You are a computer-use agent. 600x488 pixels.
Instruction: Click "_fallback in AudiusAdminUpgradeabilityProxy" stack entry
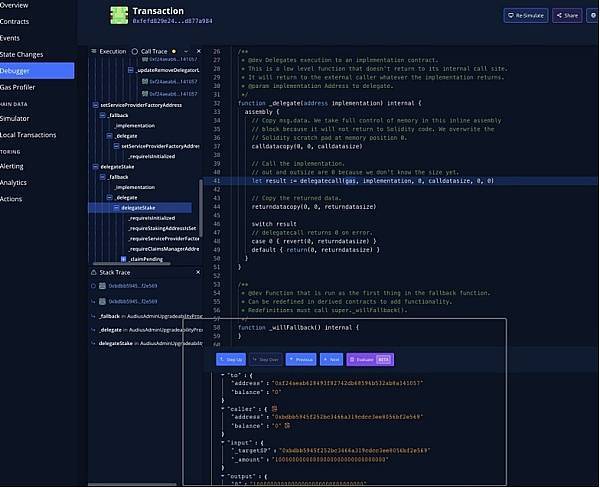pos(151,316)
